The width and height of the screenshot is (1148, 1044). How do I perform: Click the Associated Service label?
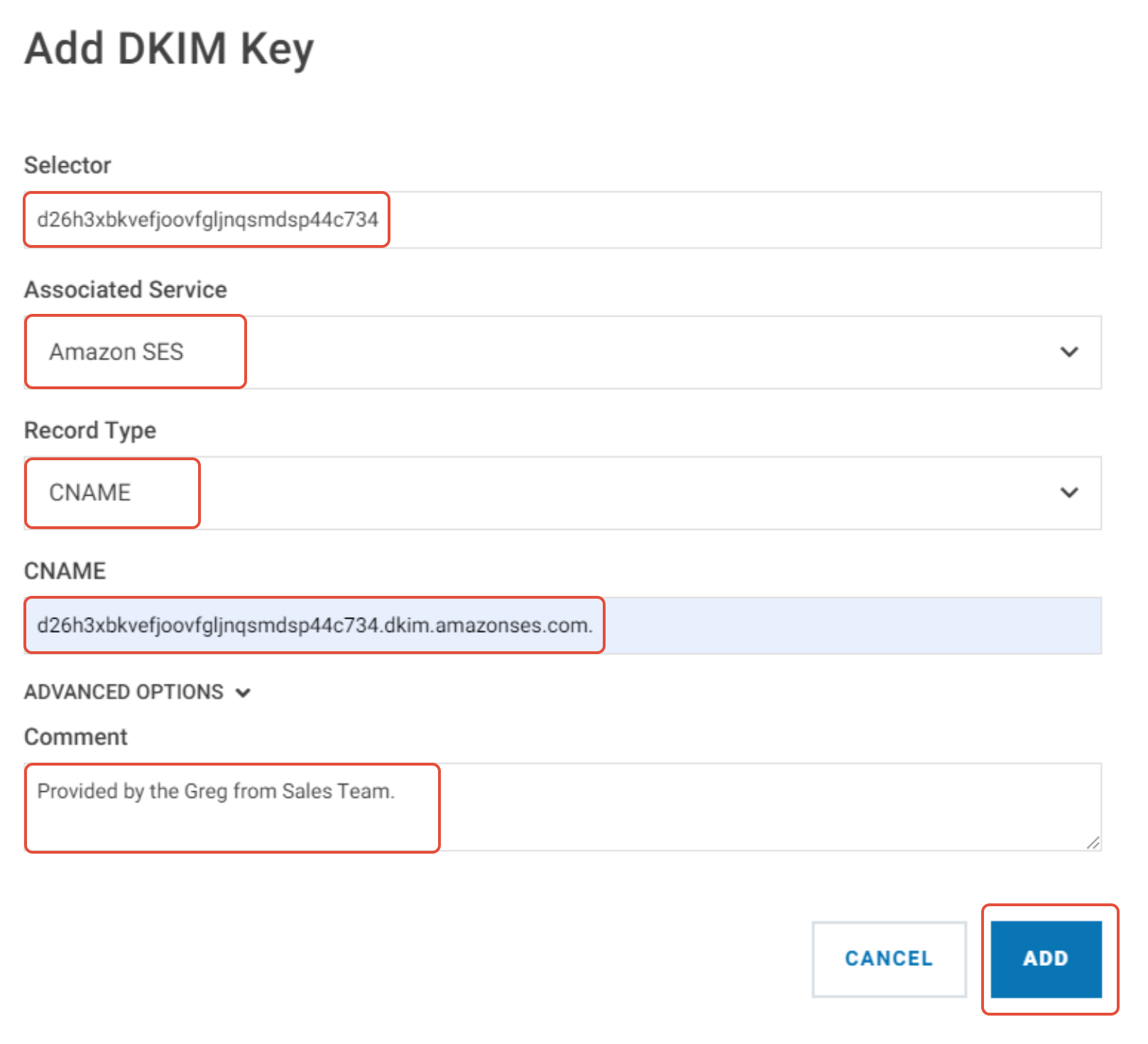tap(126, 290)
